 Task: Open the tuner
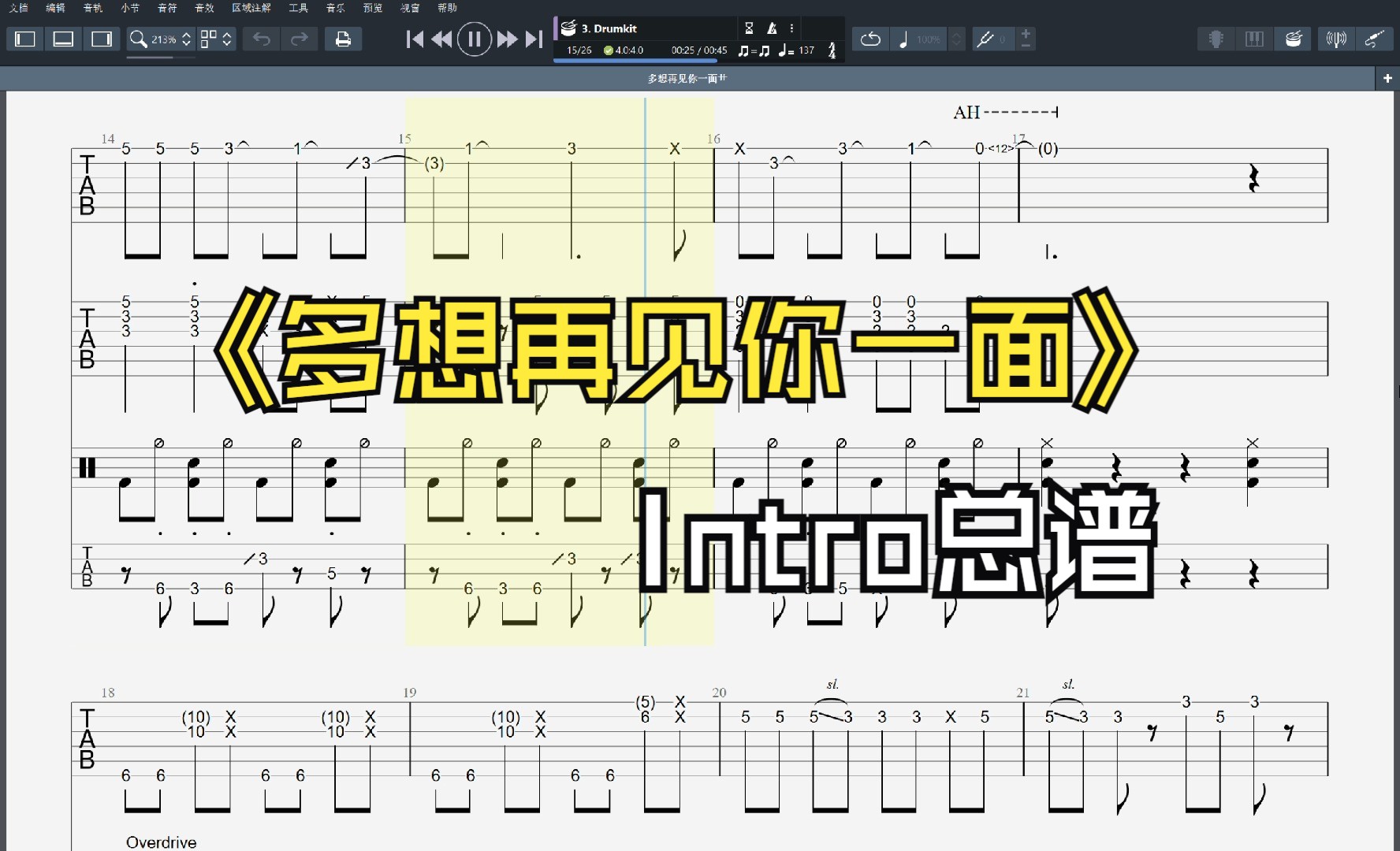1336,39
